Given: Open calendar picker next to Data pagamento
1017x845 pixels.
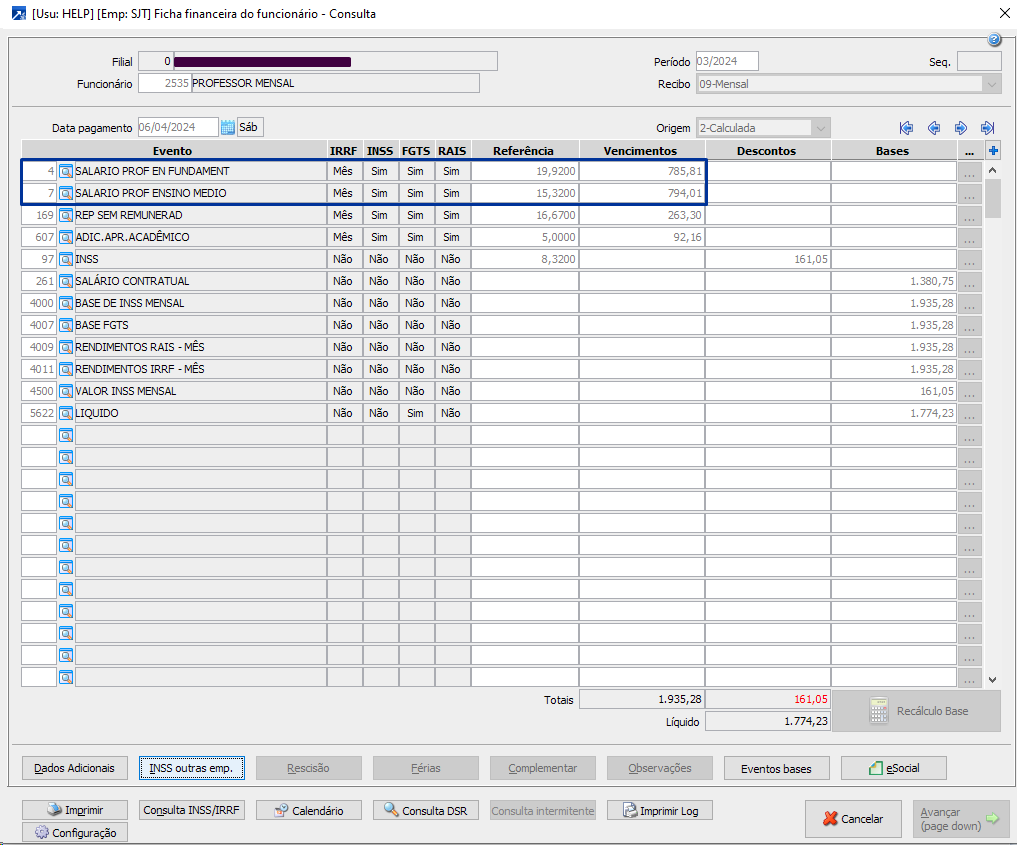Looking at the screenshot, I should pyautogui.click(x=227, y=128).
